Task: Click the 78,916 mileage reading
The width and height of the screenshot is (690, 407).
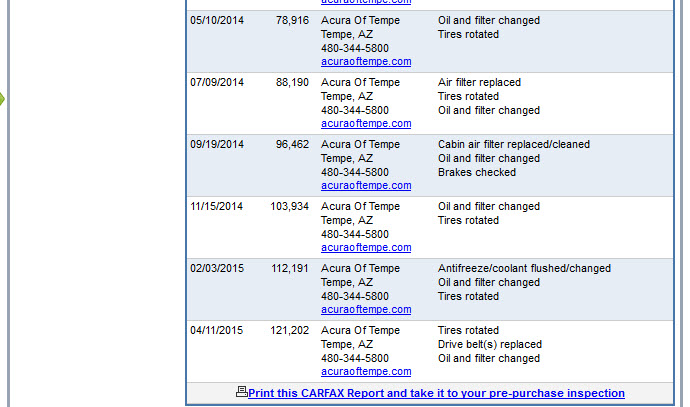Action: (x=292, y=20)
